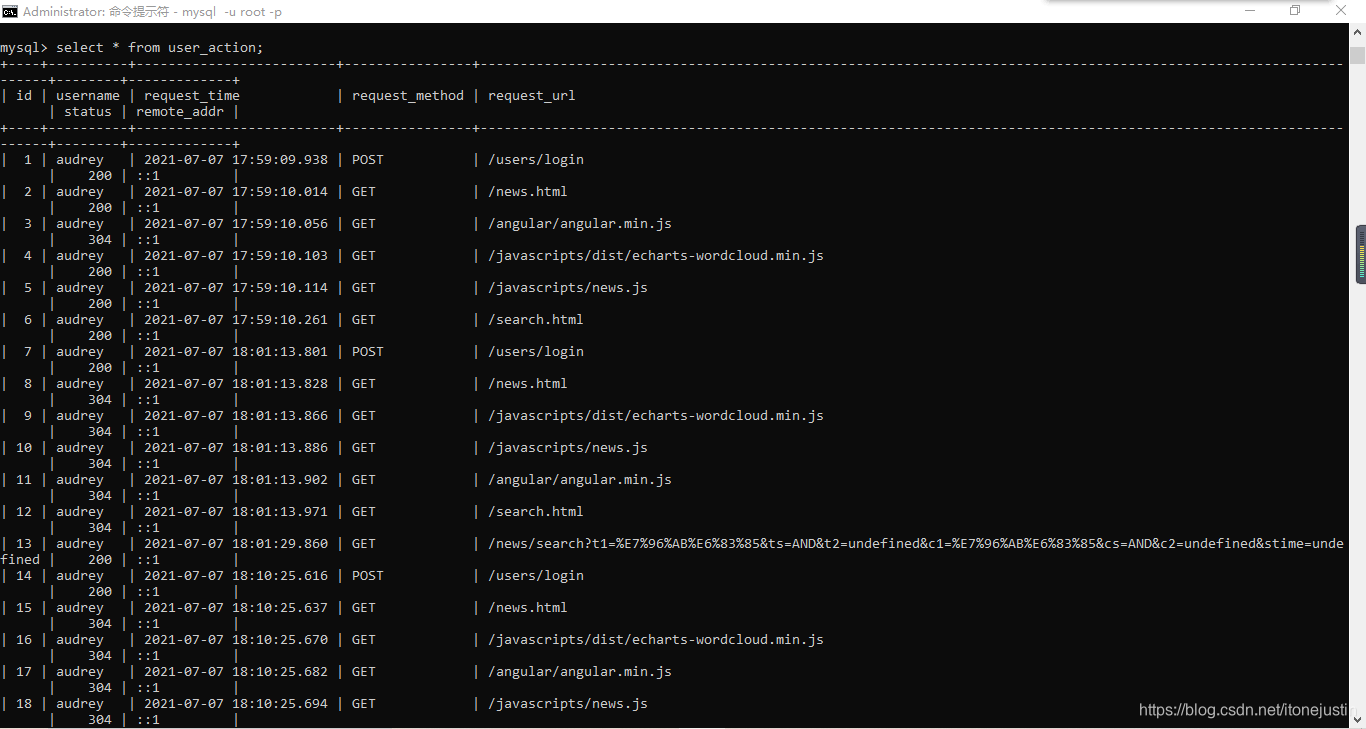
Task: Click 'POST' method in row id 14
Action: [x=368, y=576]
